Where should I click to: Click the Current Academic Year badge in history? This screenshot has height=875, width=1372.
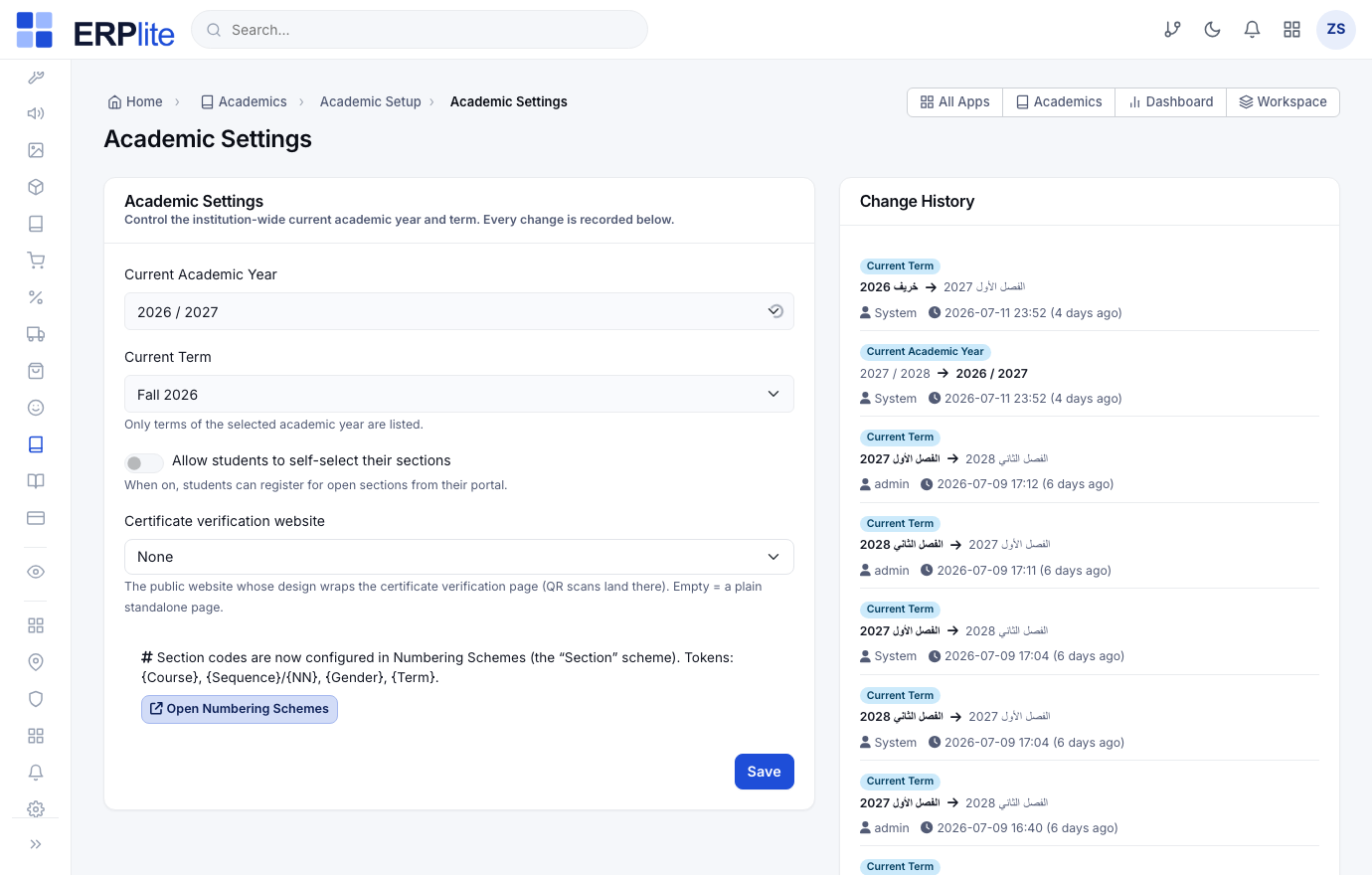926,352
